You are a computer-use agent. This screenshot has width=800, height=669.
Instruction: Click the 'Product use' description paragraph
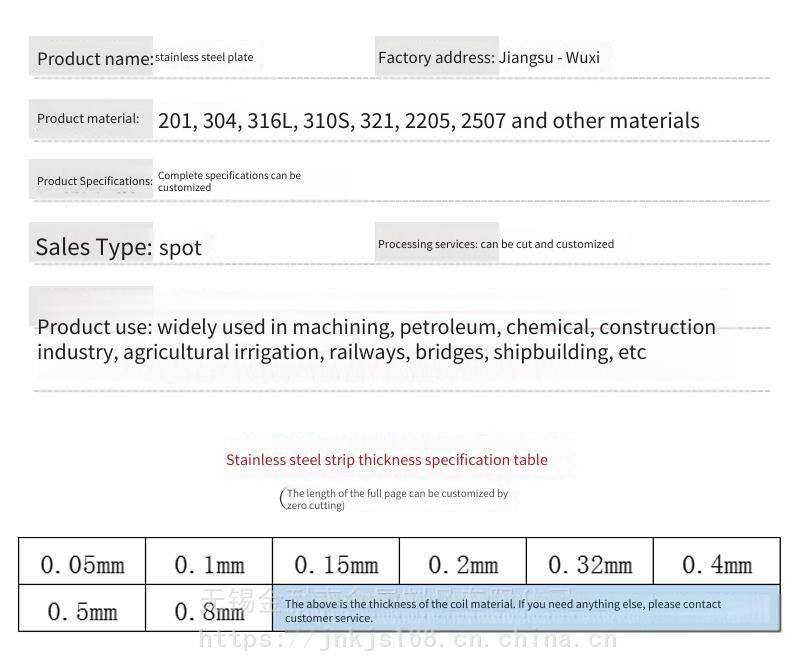(376, 340)
